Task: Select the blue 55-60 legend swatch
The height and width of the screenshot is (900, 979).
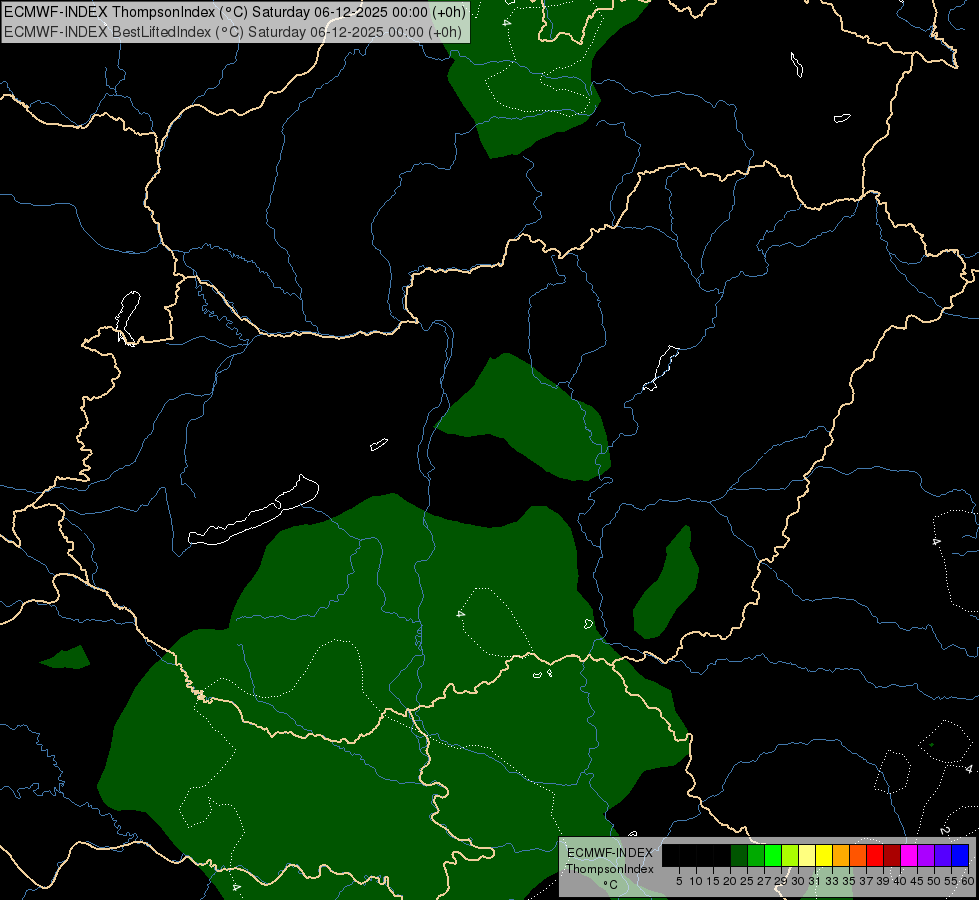Action: [960, 855]
